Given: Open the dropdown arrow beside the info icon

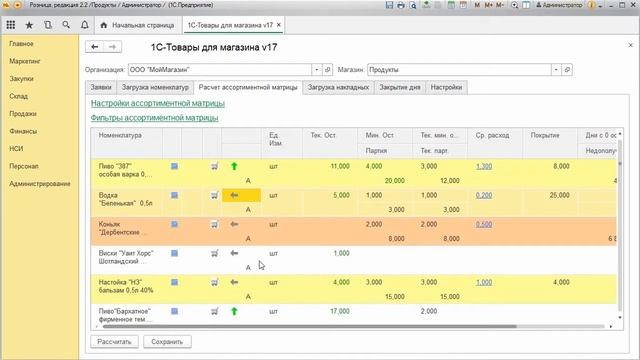Looking at the screenshot, I should pyautogui.click(x=600, y=6).
